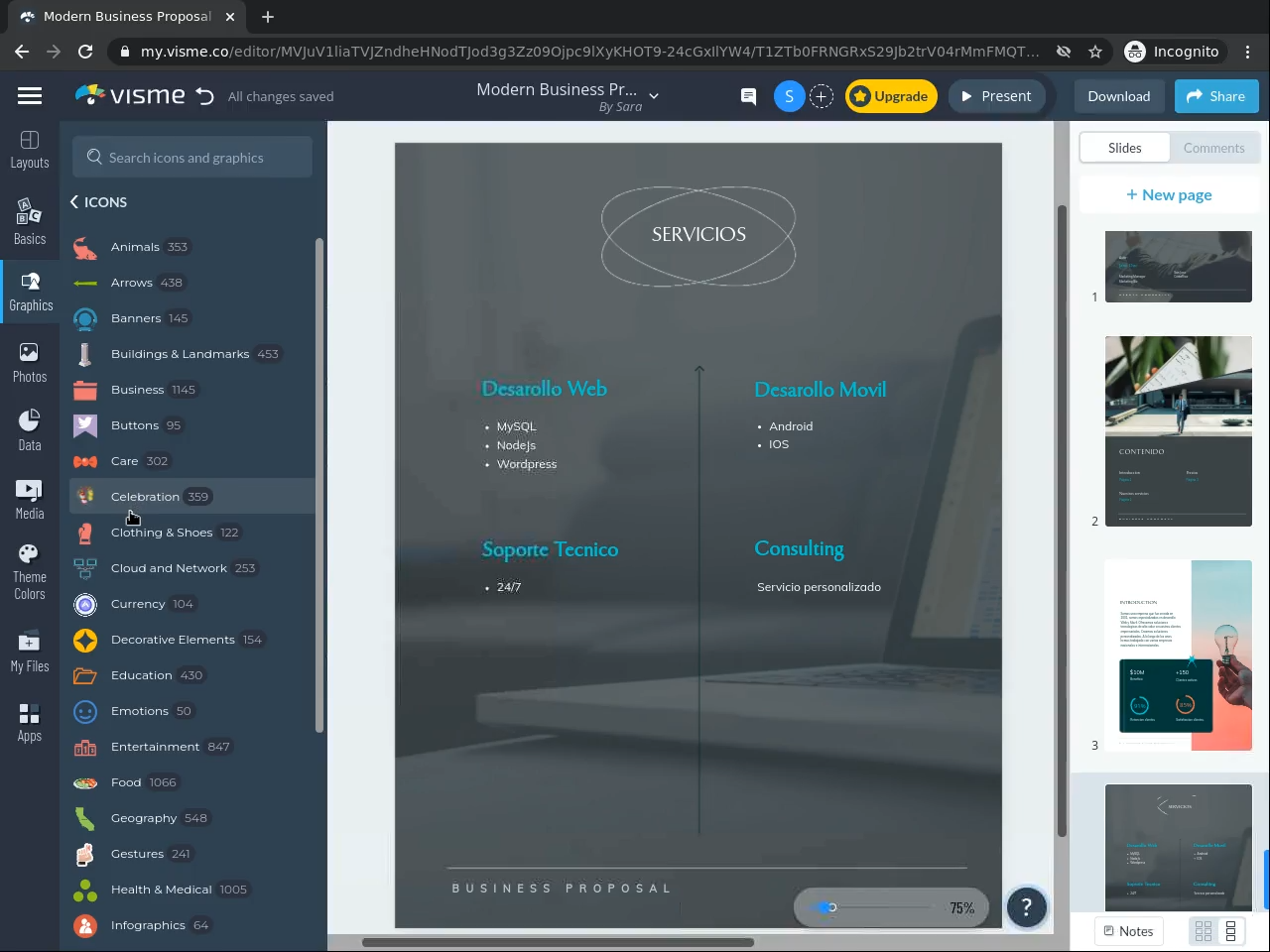Screen dimensions: 1270x952
Task: Open the My Files panel
Action: tap(30, 652)
